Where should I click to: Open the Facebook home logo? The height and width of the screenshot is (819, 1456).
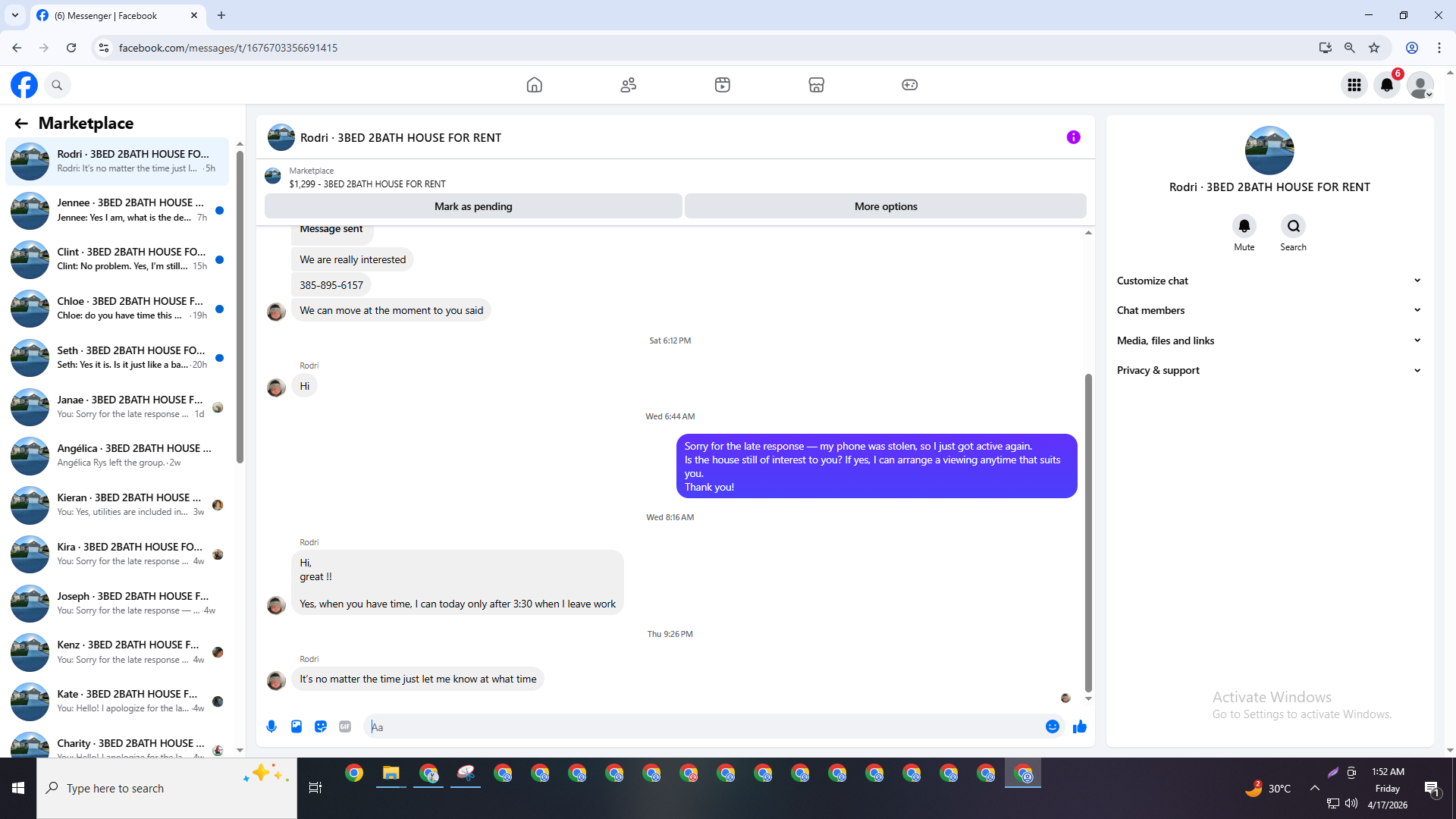point(24,85)
